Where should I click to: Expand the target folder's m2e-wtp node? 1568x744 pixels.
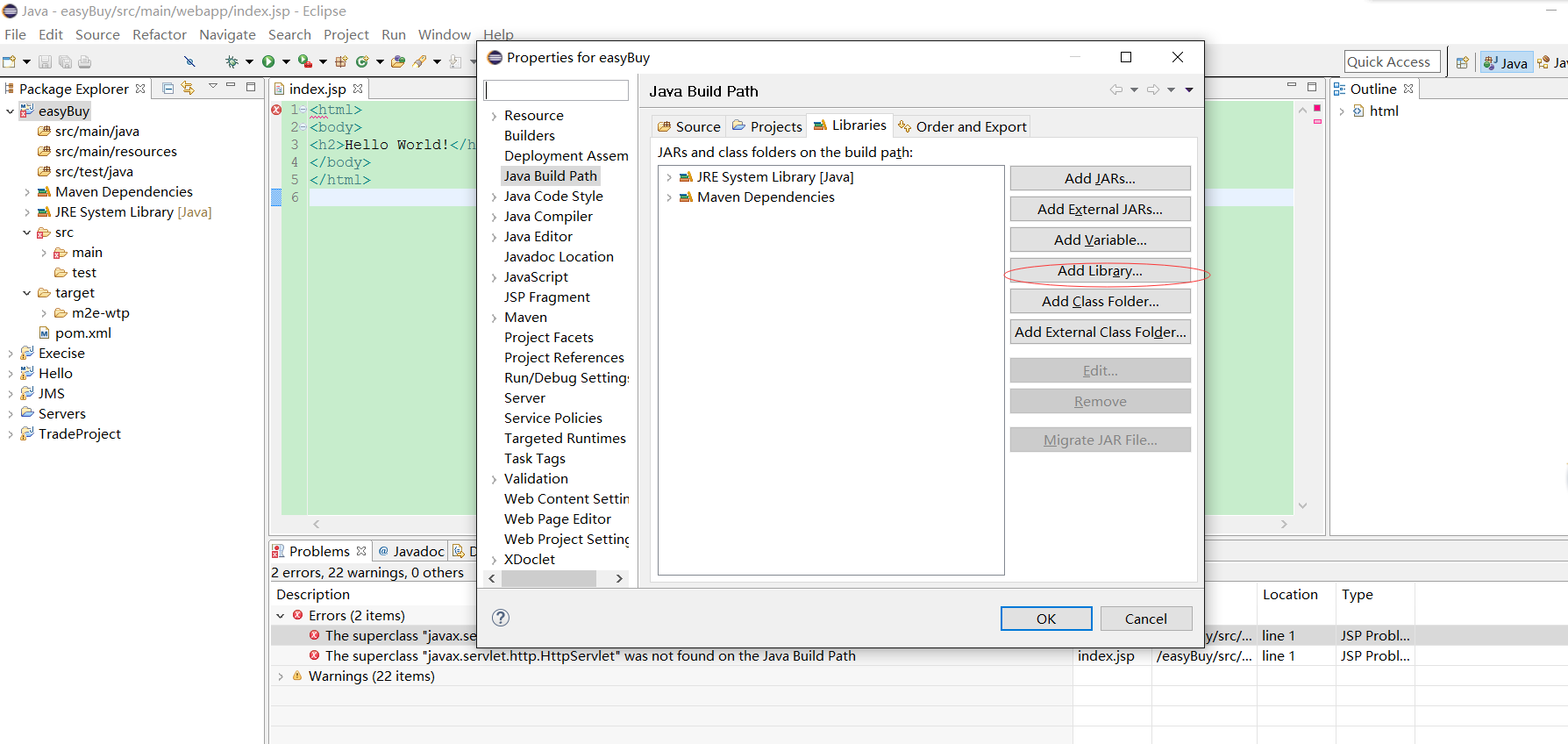click(44, 313)
